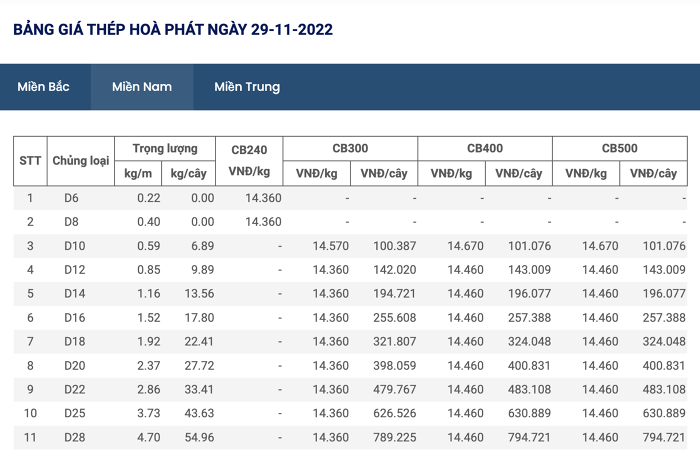
Task: Click the kg/cây subheader
Action: click(x=188, y=173)
